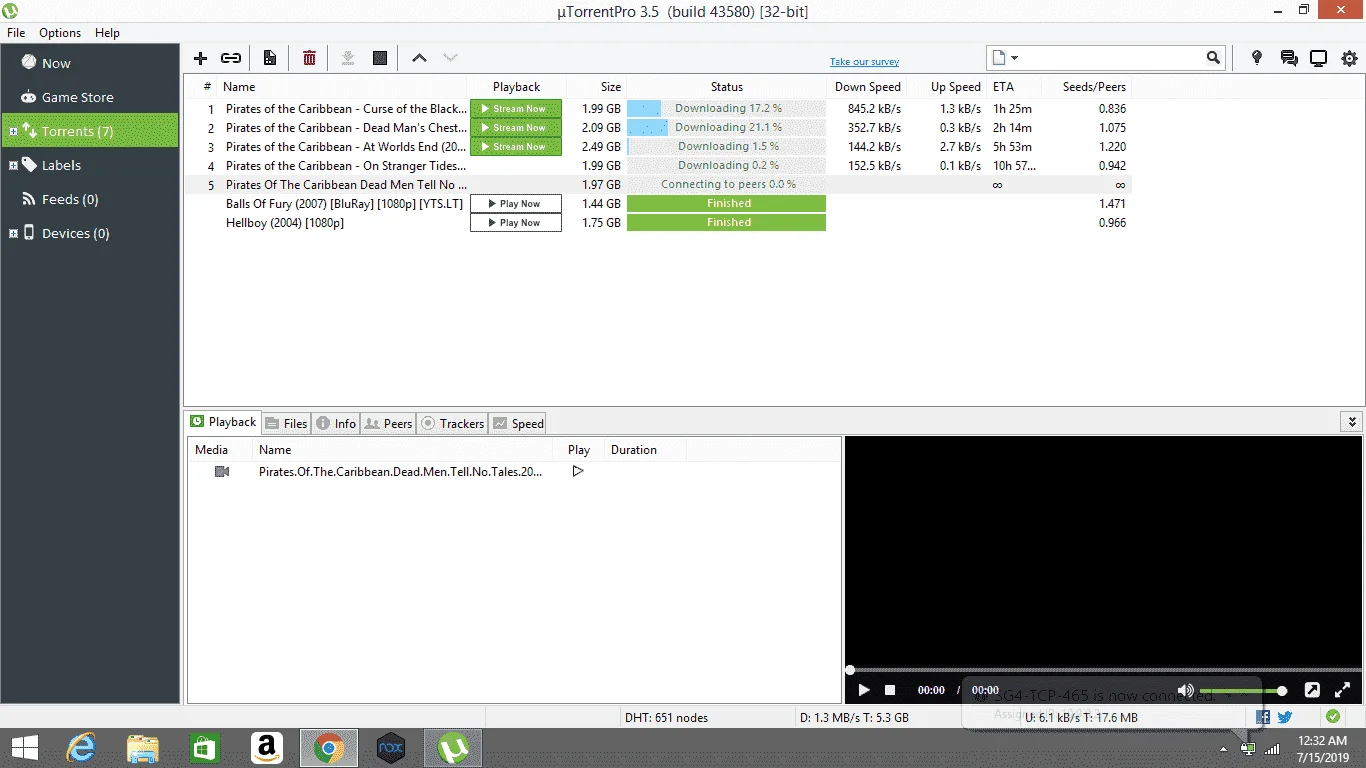
Task: Select the On Stranger Tides torrent row
Action: (x=657, y=165)
